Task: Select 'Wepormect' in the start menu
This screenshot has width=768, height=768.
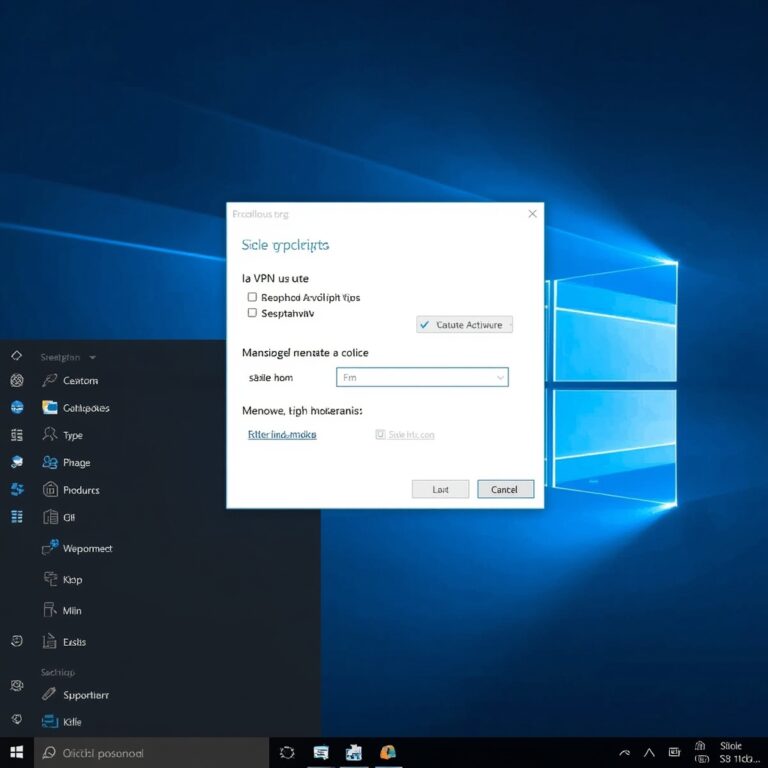Action: point(88,549)
